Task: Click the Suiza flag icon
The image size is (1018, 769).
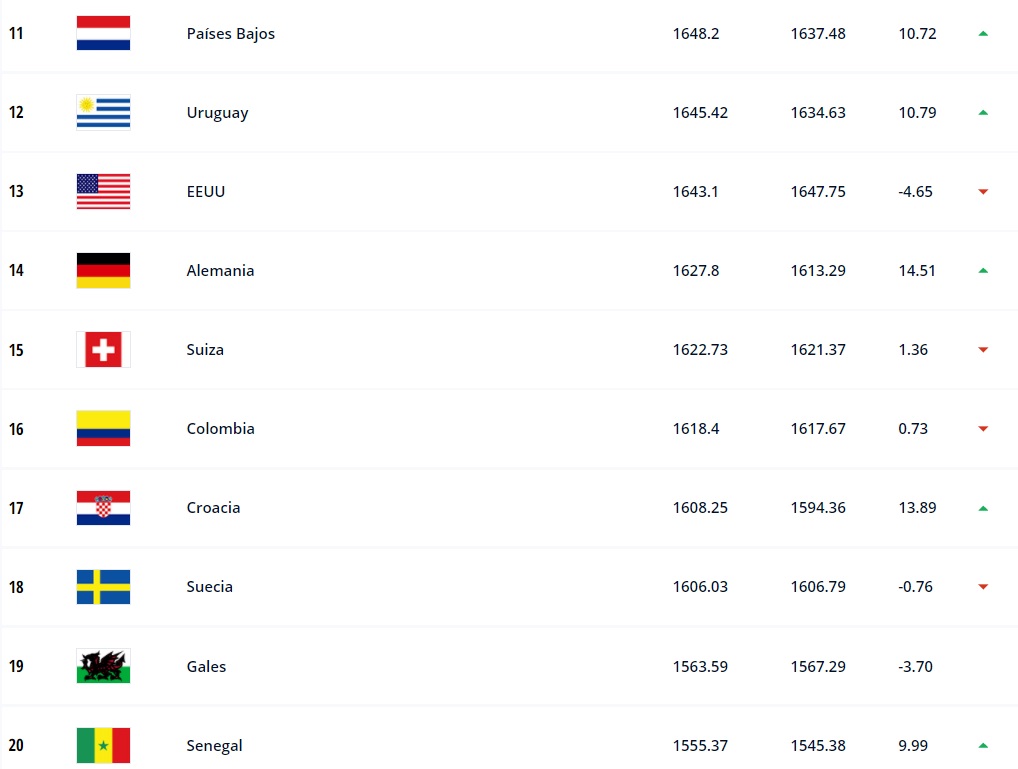Action: pos(103,349)
